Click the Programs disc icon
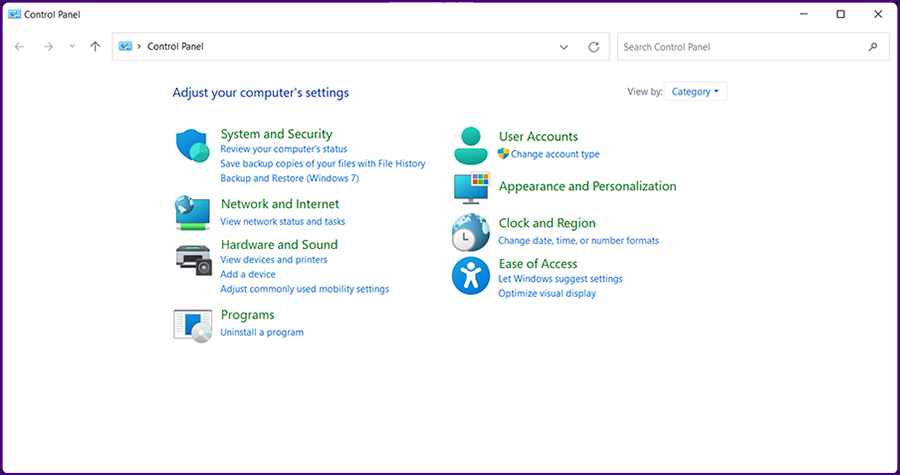Viewport: 900px width, 475px height. point(193,325)
